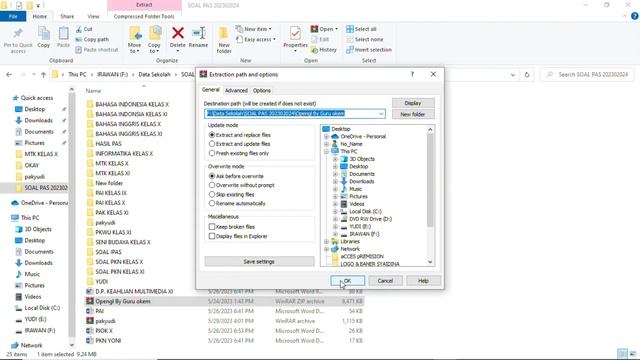
Task: Select Rename automatically option
Action: coord(211,203)
